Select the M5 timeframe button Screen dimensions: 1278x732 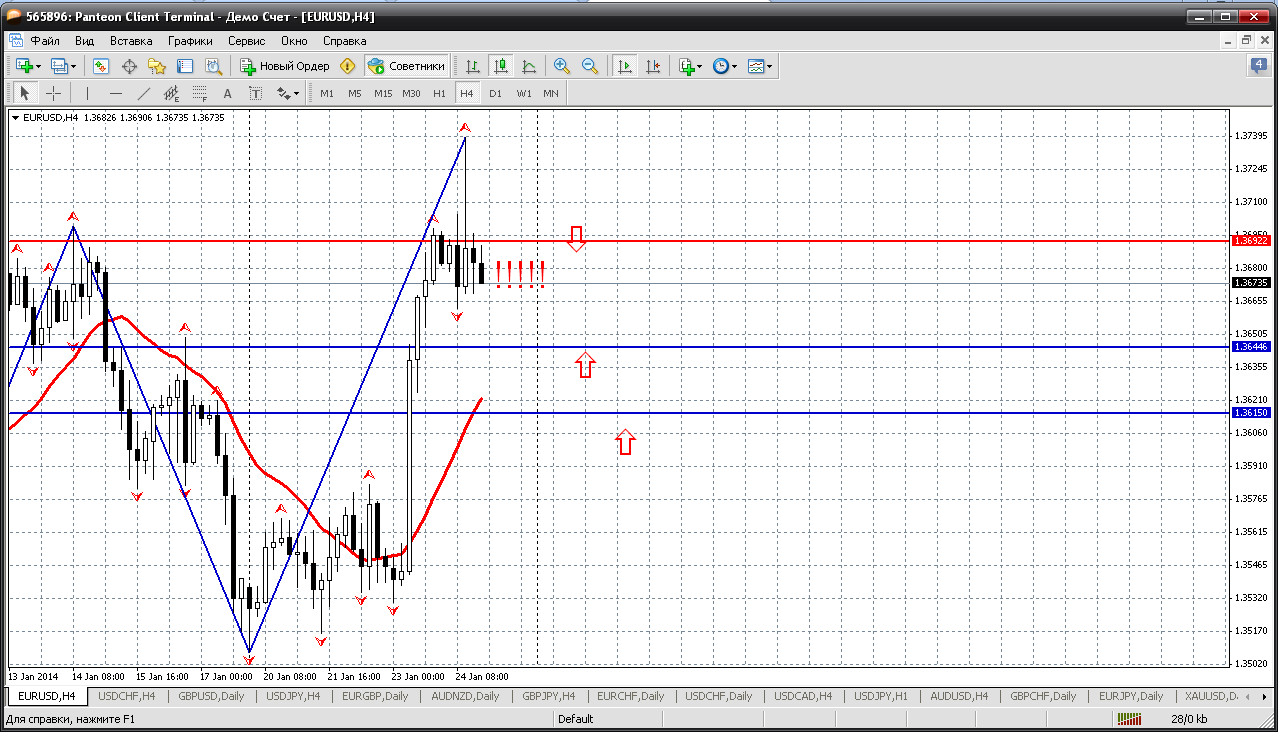355,93
